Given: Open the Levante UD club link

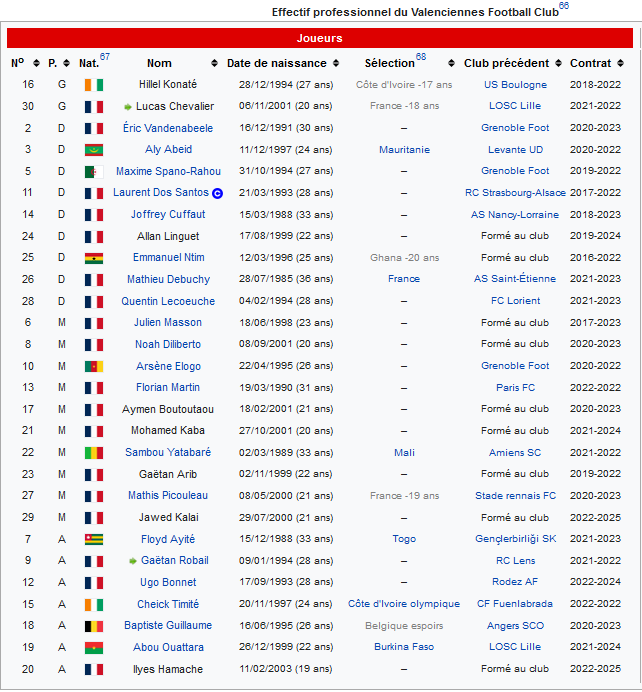Looking at the screenshot, I should click(515, 150).
